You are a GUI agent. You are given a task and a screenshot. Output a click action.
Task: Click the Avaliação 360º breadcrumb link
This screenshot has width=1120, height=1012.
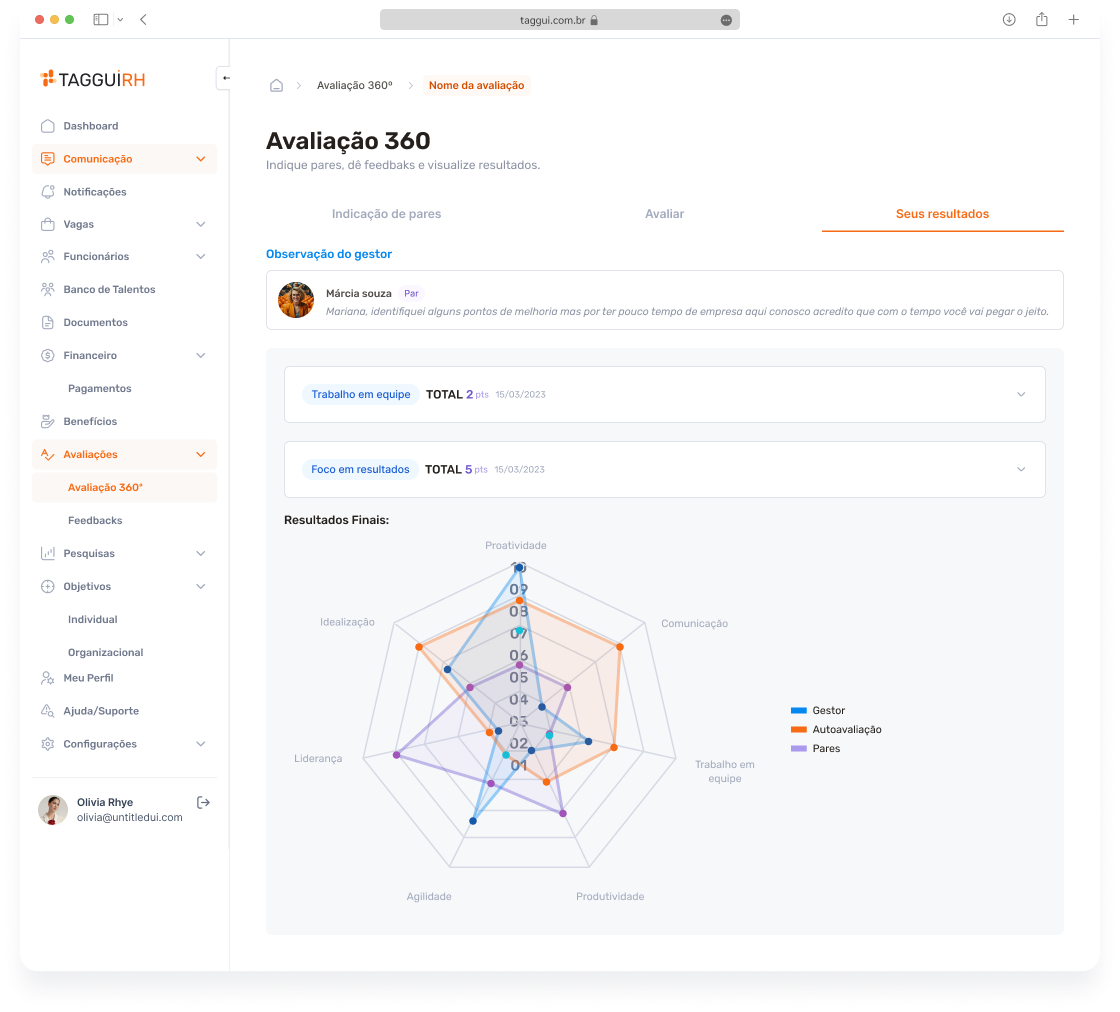pos(356,85)
